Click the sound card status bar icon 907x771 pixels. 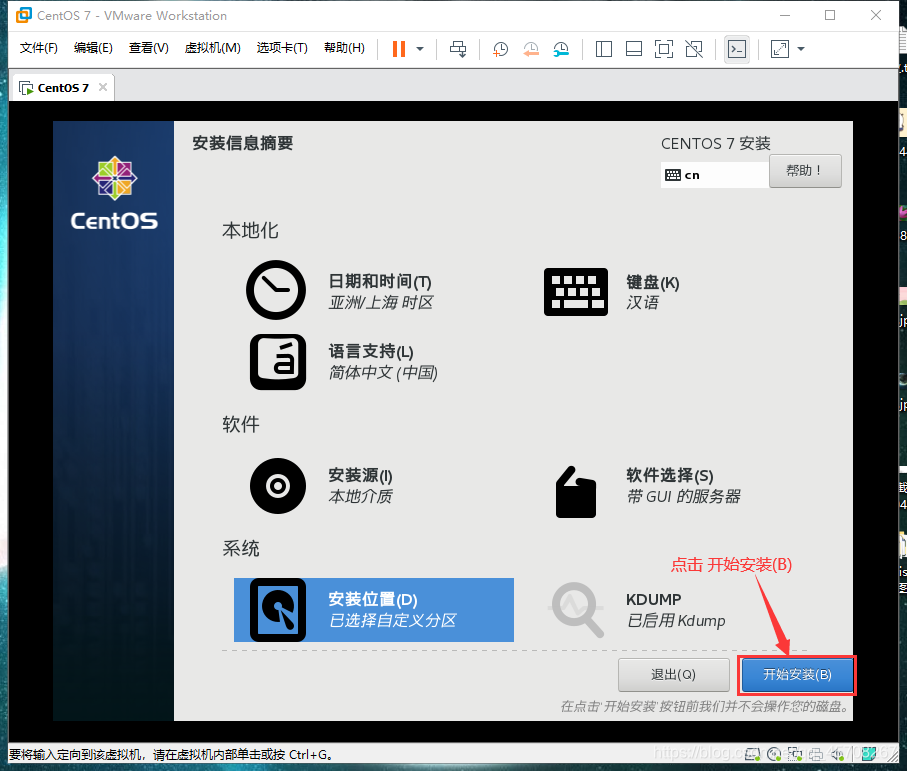point(838,754)
